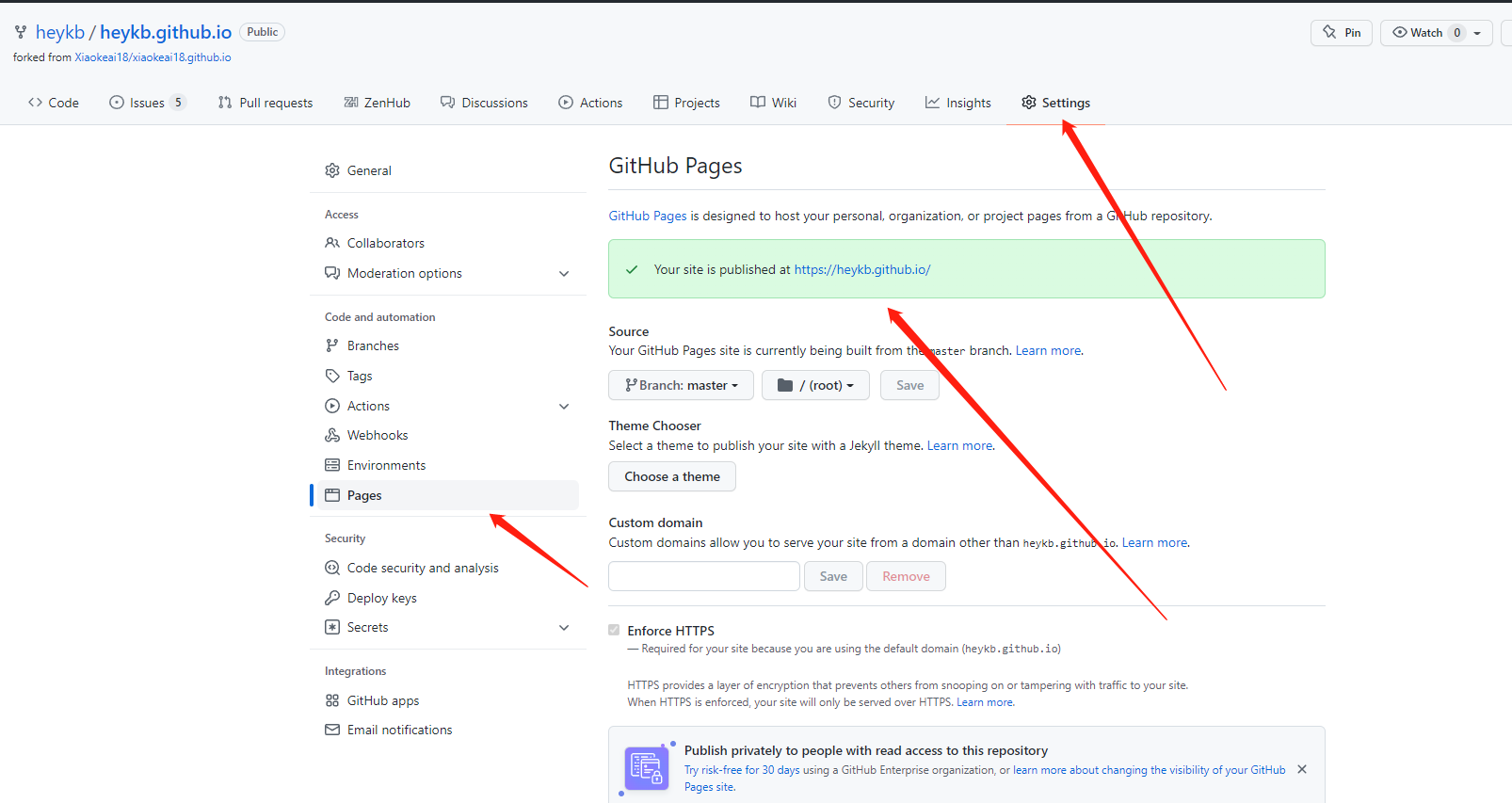The image size is (1512, 803).
Task: Click the fork icon beside repository name
Action: click(21, 32)
